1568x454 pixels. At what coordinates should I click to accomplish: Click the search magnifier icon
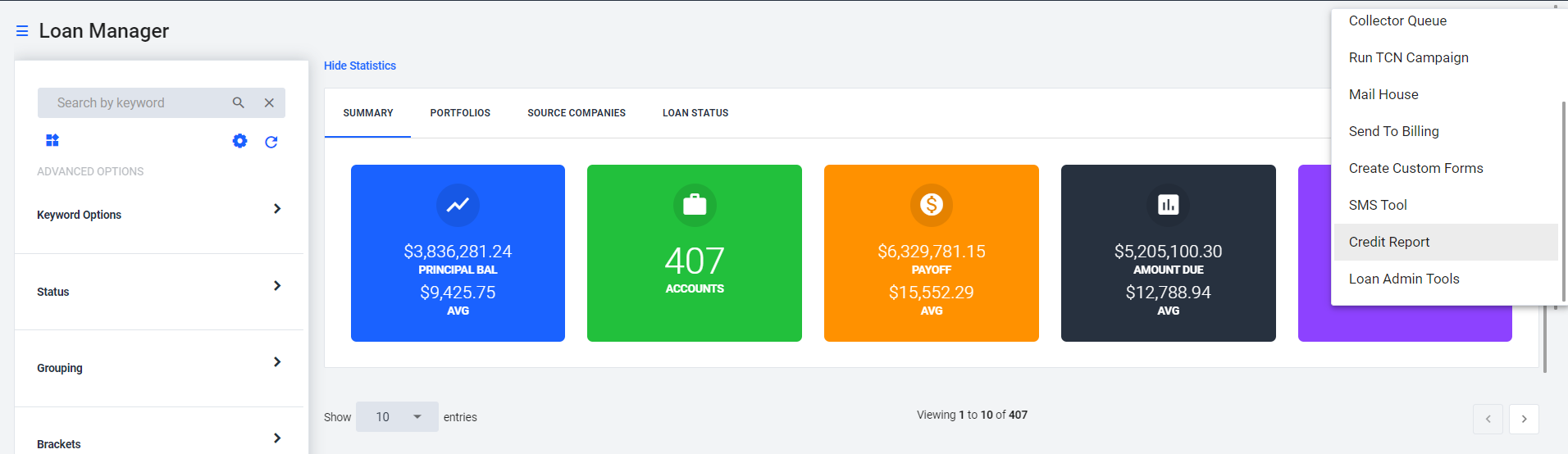tap(239, 102)
